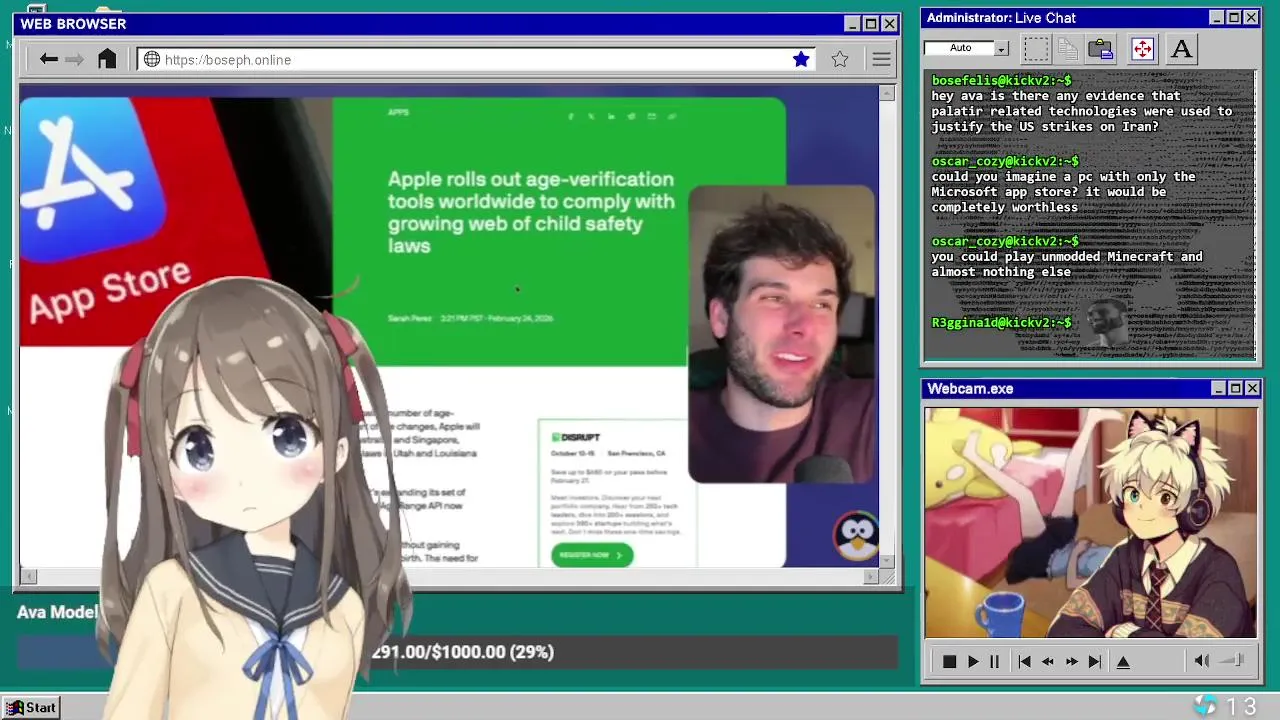Click the App Store photo thumbnail
Screen dimensions: 1280x720
[x=175, y=220]
